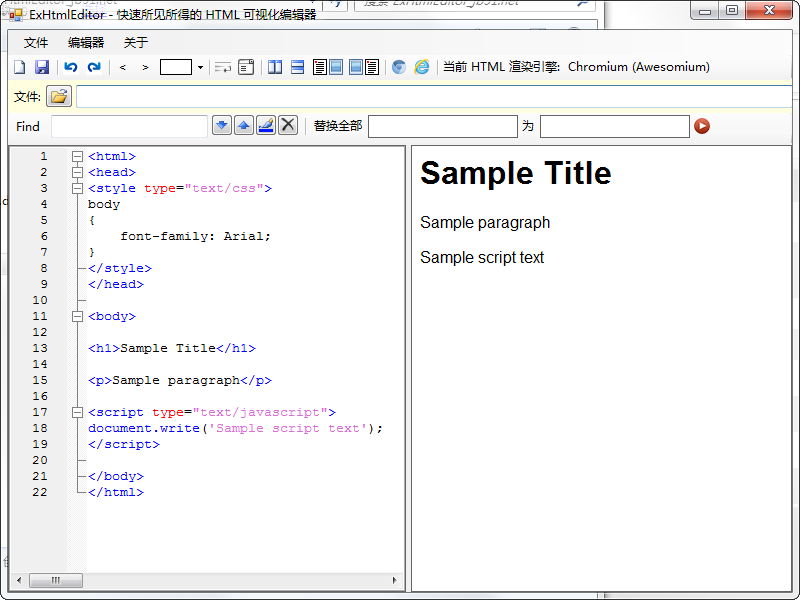Switch rendering engine to Chromium icon
The image size is (800, 600).
[399, 67]
